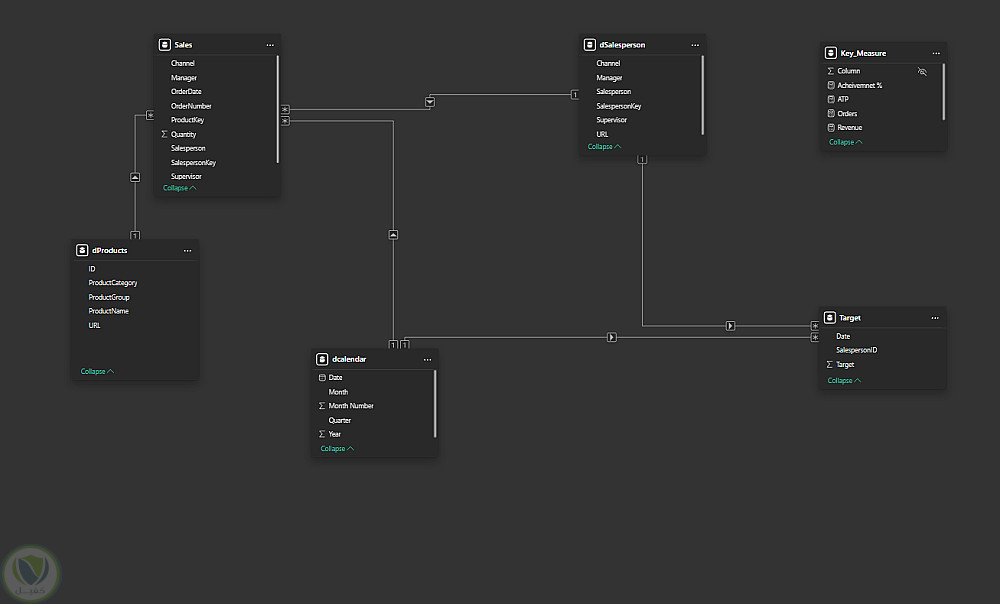1000x604 pixels.
Task: Open dProducts table more options ellipsis
Action: point(188,251)
